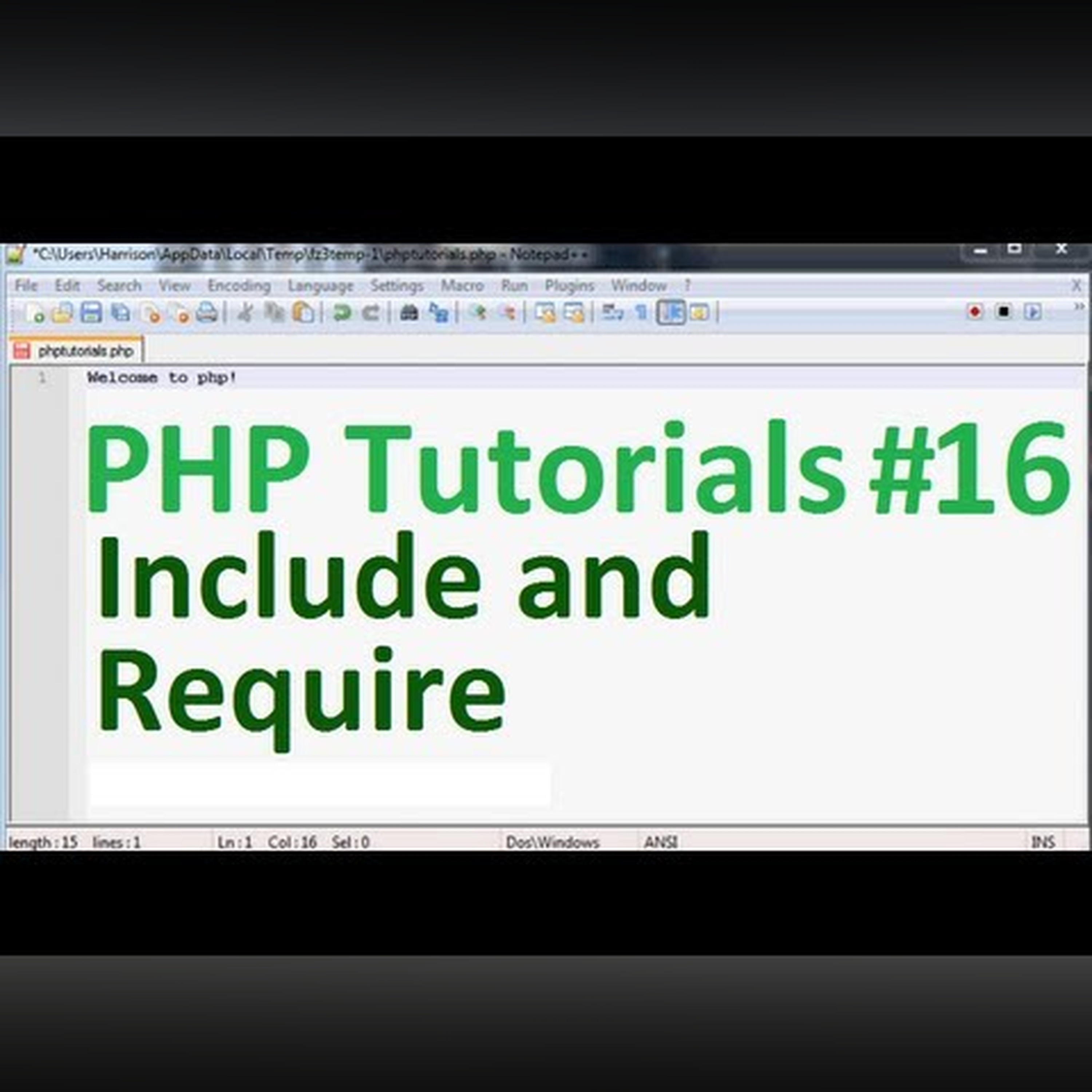This screenshot has width=1092, height=1092.
Task: Click the Cut scissors icon
Action: coord(245,313)
